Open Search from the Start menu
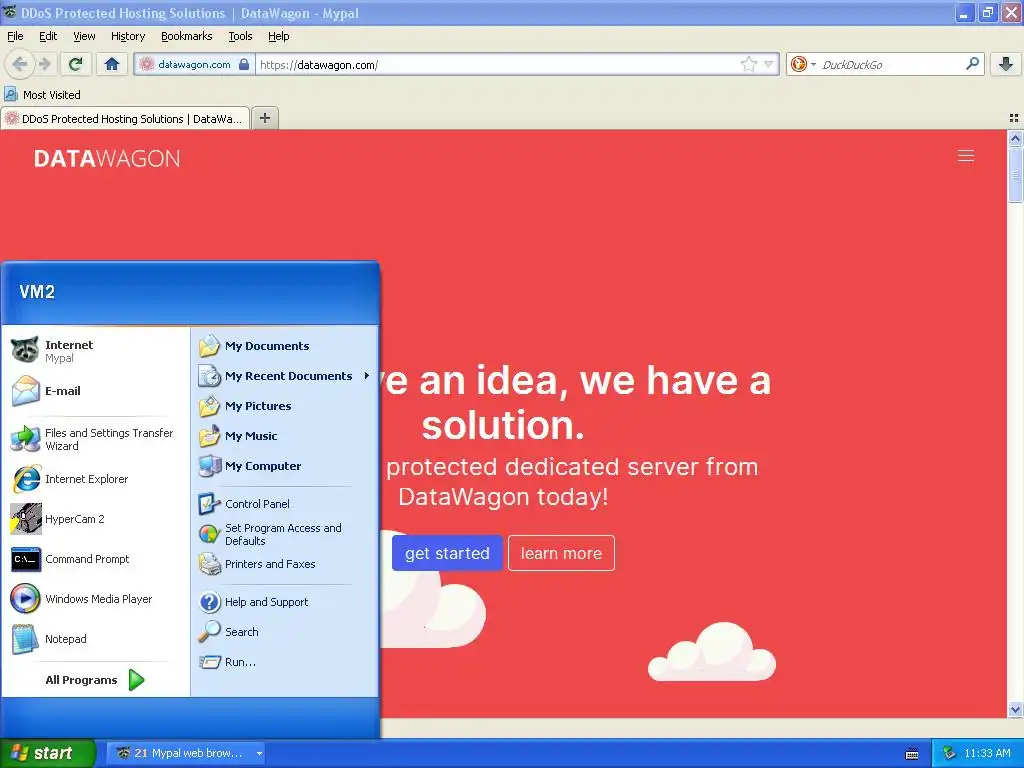 tap(285, 632)
